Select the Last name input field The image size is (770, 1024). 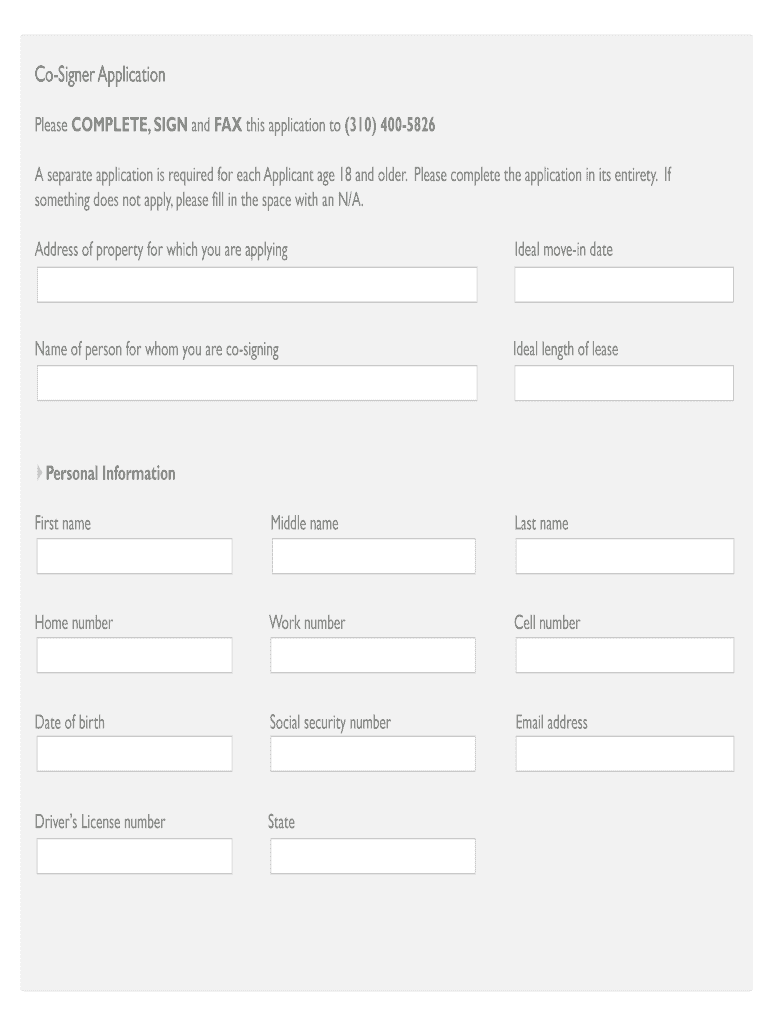[x=624, y=556]
